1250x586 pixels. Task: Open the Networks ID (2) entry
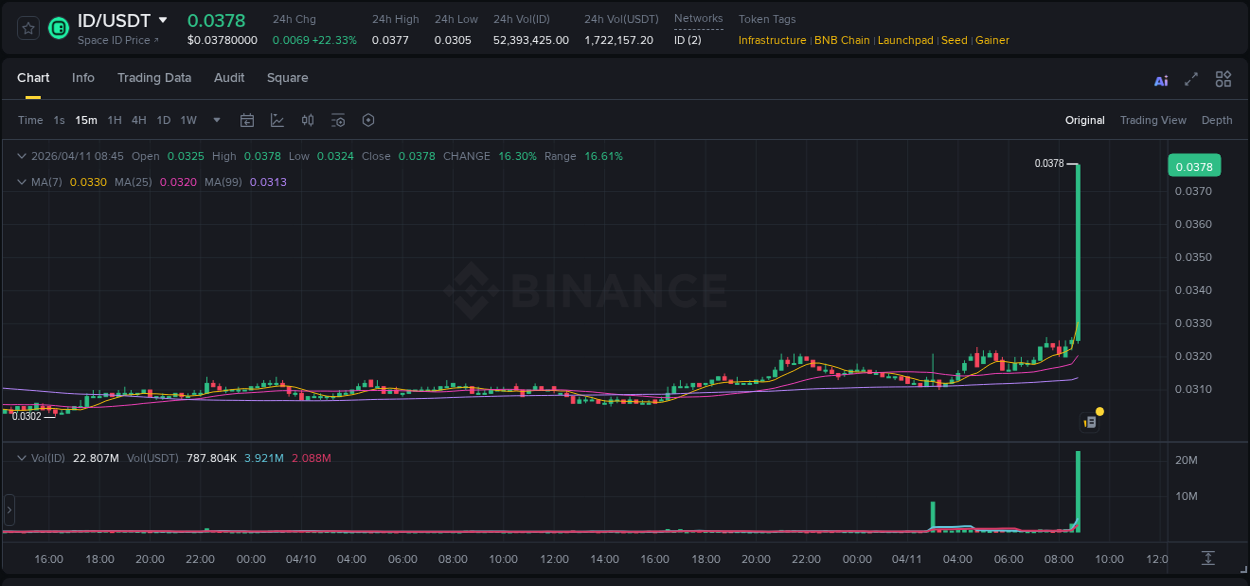pos(688,40)
